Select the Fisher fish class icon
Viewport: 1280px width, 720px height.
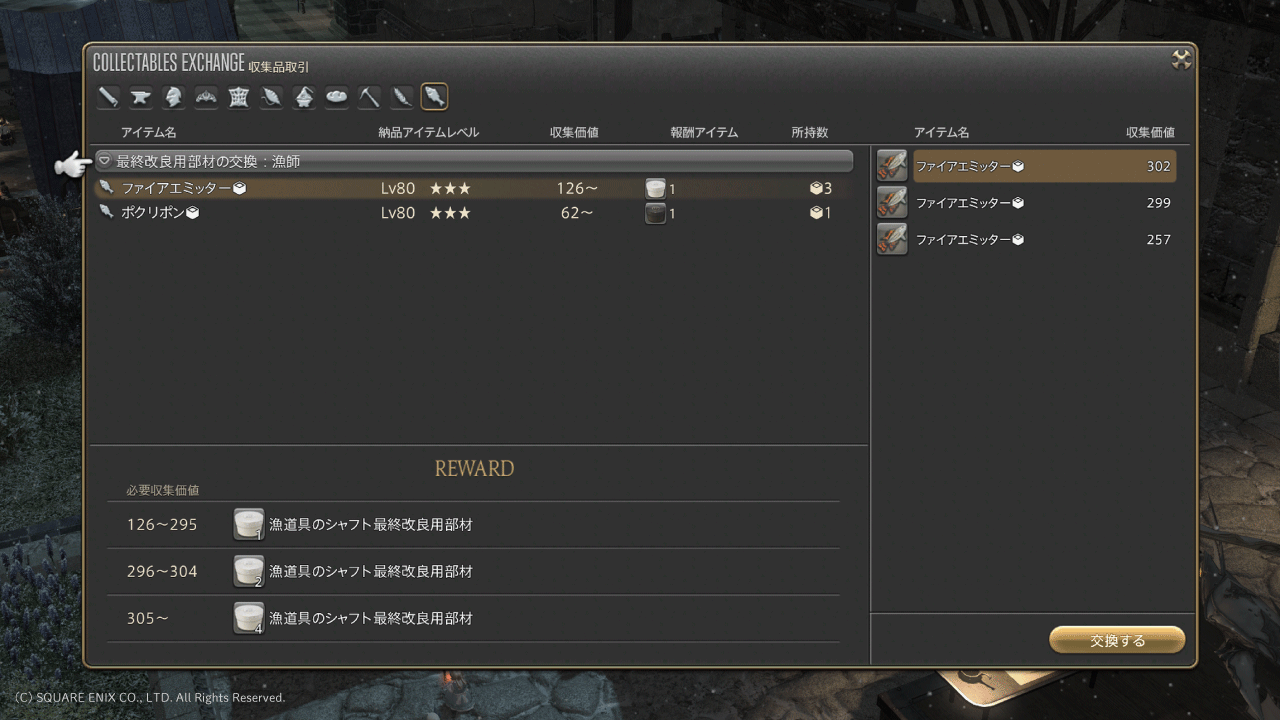coord(434,97)
